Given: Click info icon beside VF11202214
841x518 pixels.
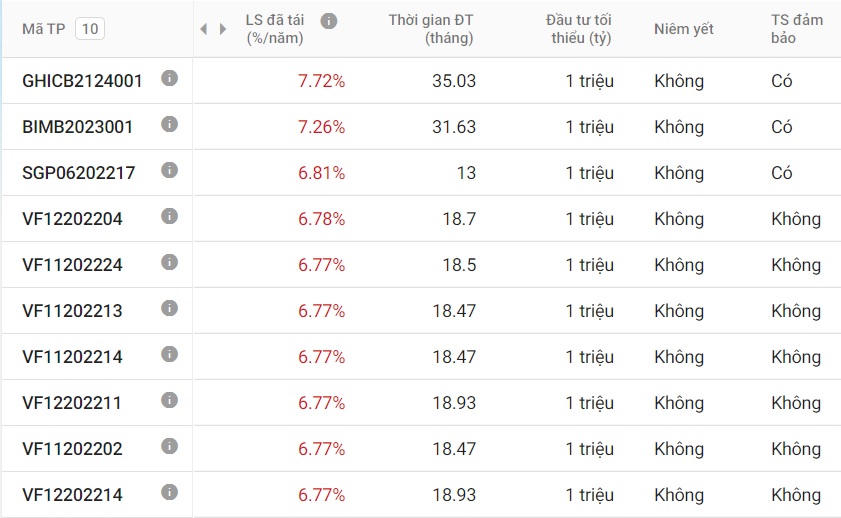Looking at the screenshot, I should click(169, 354).
